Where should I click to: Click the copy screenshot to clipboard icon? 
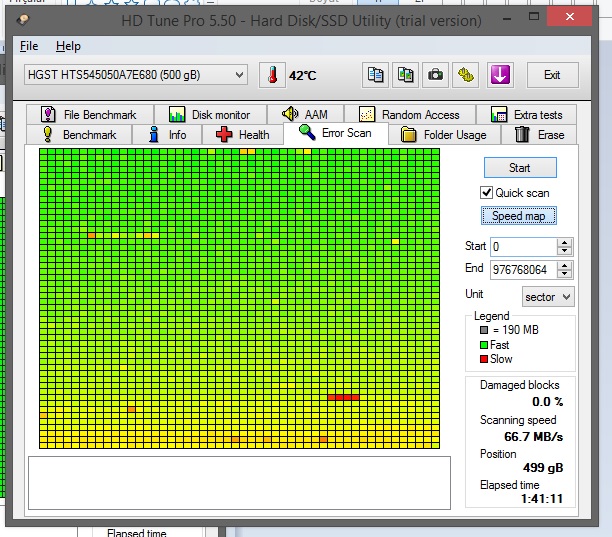tap(406, 75)
